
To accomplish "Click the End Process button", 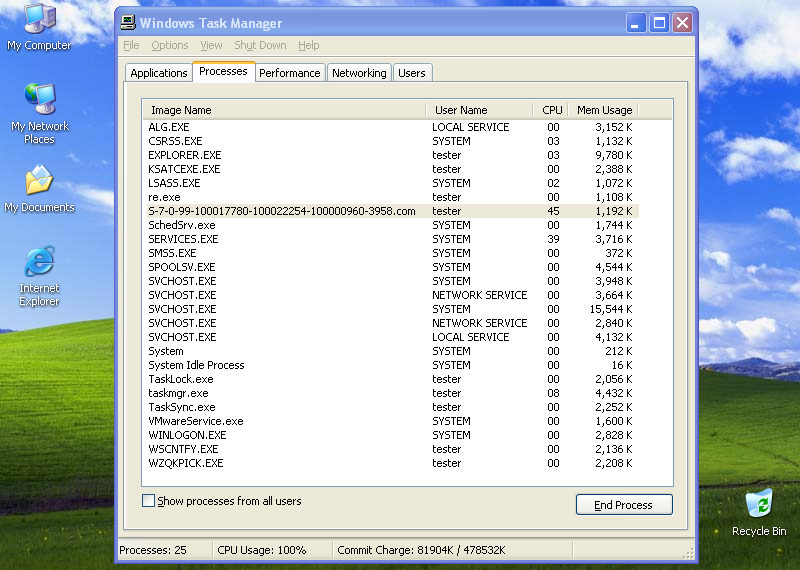I will pyautogui.click(x=624, y=505).
